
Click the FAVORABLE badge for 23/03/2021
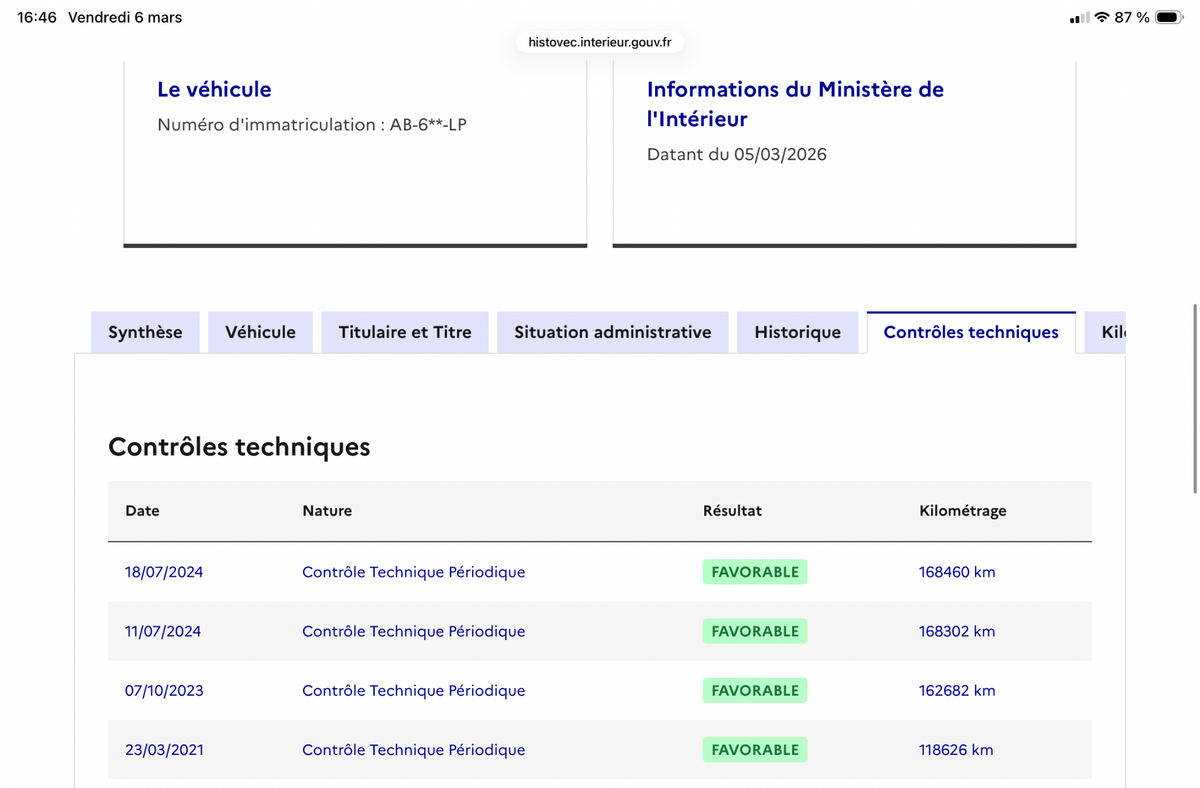point(755,749)
